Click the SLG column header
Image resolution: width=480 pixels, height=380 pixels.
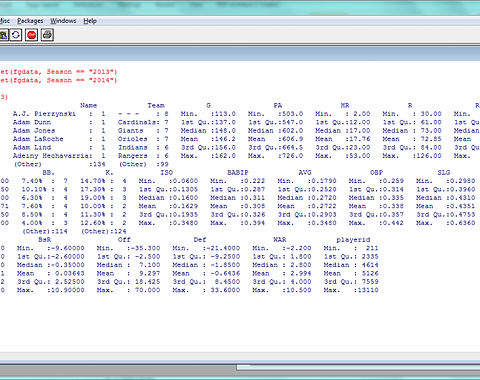pyautogui.click(x=444, y=172)
